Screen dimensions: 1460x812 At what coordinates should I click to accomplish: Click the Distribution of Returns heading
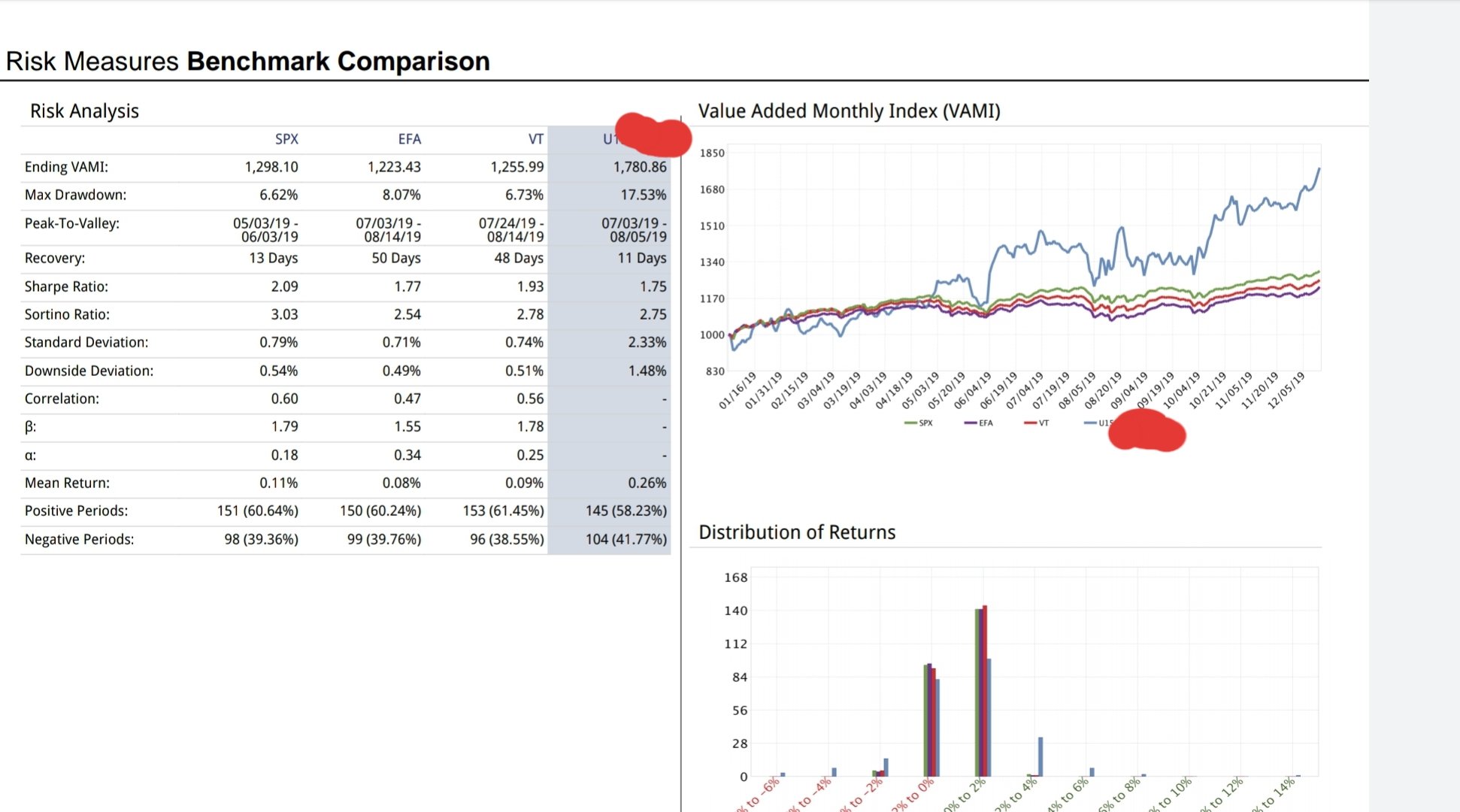pos(797,532)
